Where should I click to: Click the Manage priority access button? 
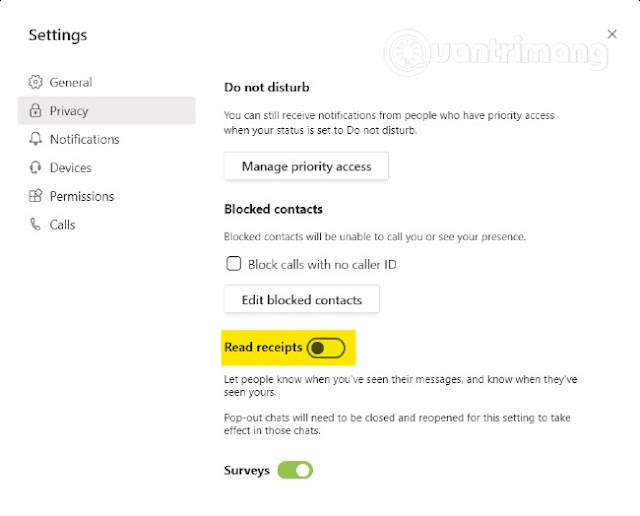[306, 166]
